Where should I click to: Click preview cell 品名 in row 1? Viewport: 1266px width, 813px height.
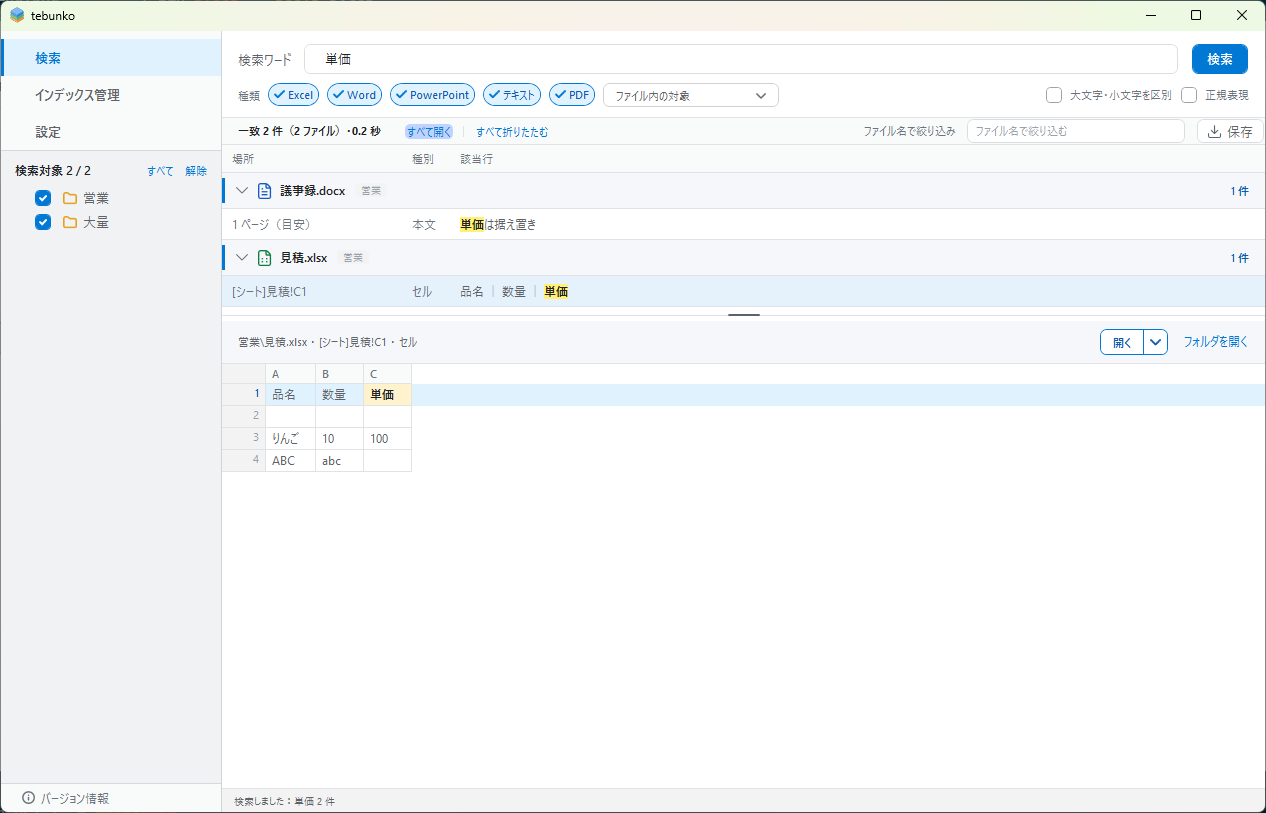(290, 394)
